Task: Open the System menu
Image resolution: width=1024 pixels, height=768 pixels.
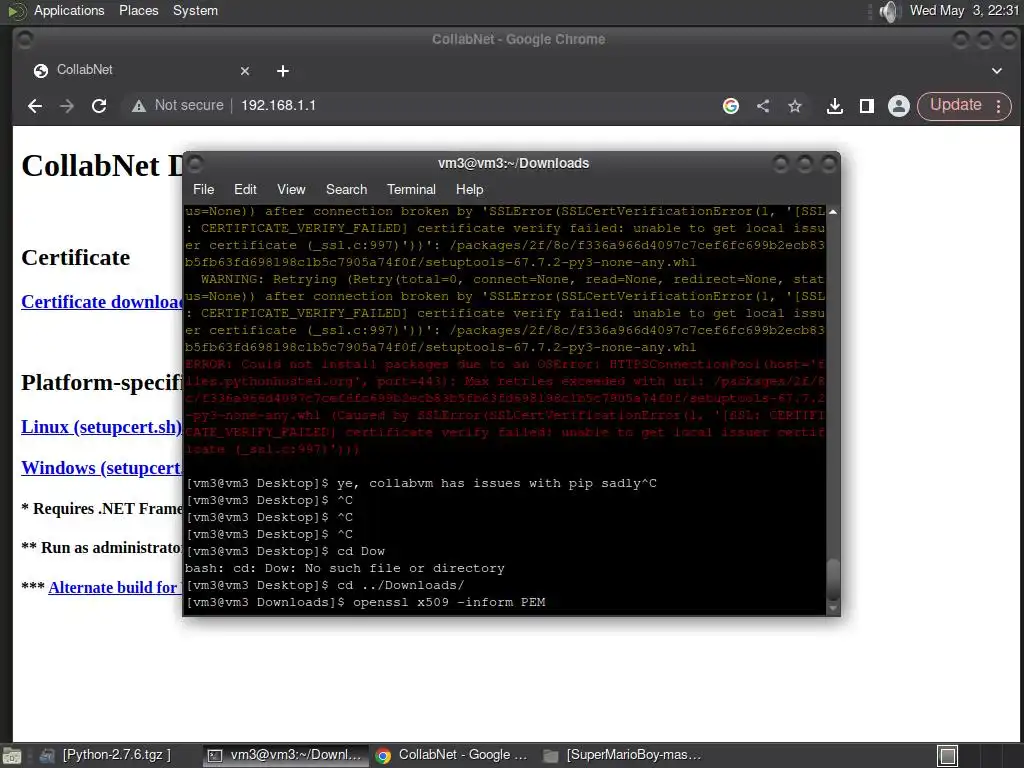Action: click(195, 10)
